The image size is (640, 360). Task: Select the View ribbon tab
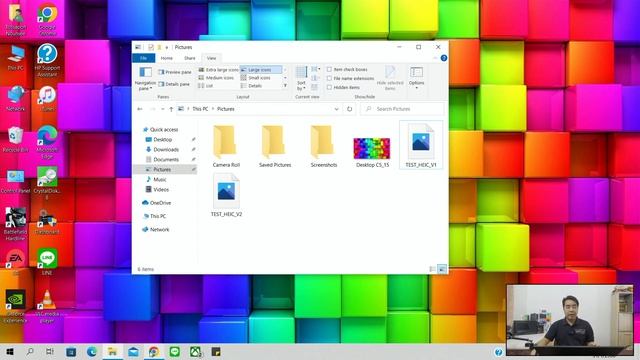pyautogui.click(x=211, y=58)
